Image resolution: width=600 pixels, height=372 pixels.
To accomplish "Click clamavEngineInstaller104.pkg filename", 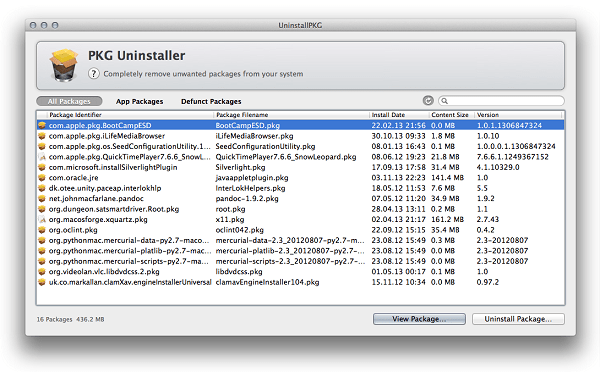I will pyautogui.click(x=267, y=282).
